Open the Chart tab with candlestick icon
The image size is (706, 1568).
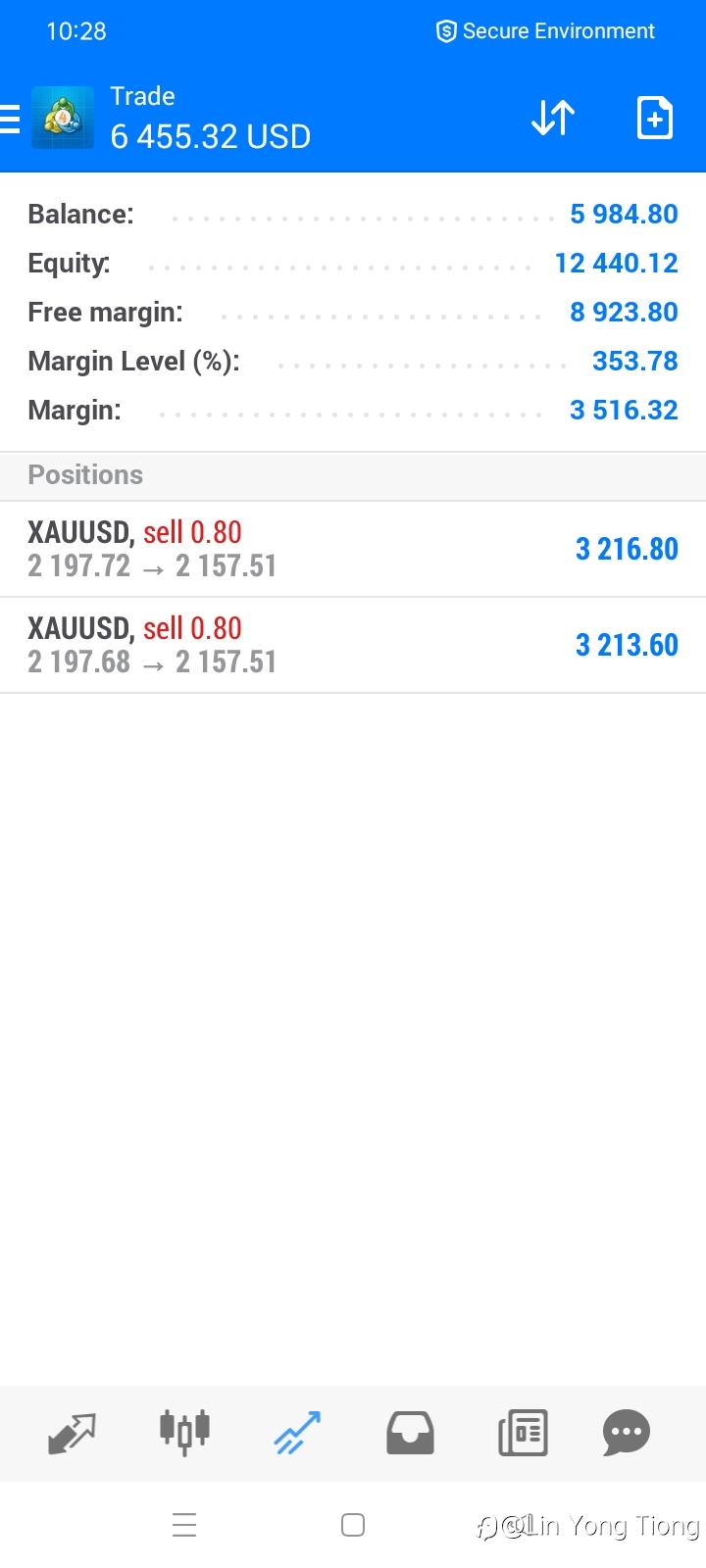coord(184,1433)
